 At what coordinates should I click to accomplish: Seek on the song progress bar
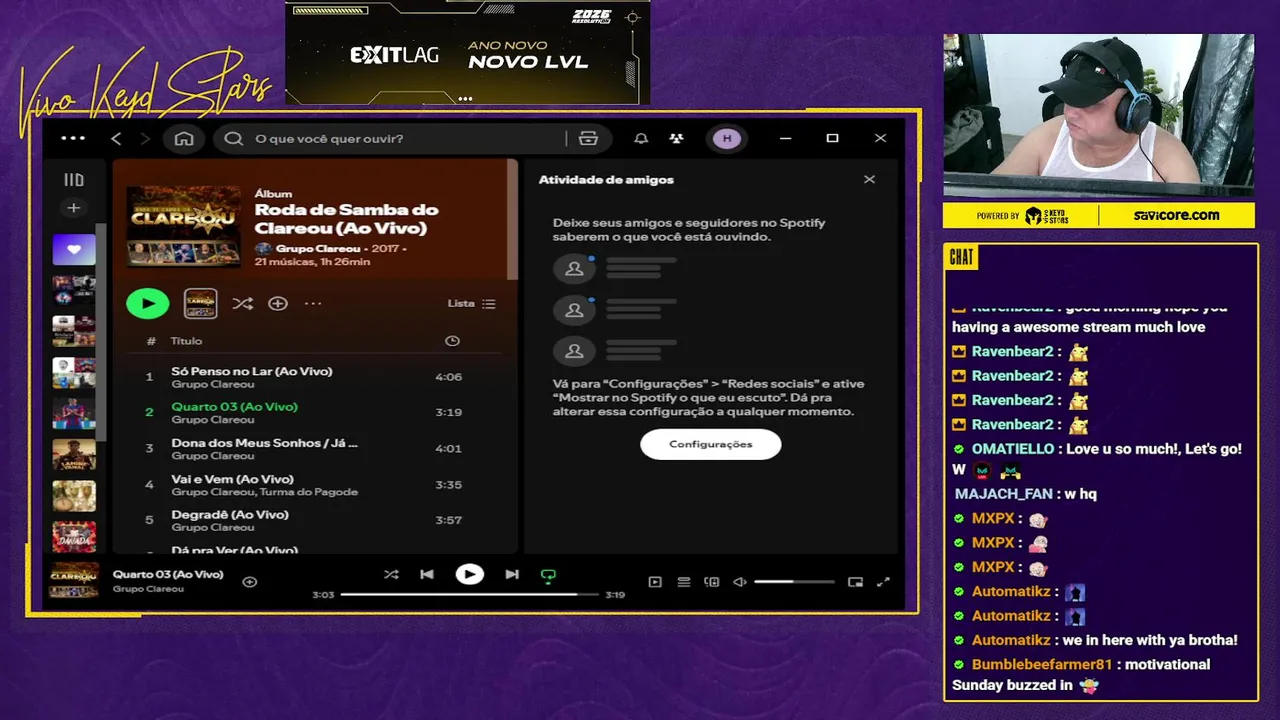(469, 594)
